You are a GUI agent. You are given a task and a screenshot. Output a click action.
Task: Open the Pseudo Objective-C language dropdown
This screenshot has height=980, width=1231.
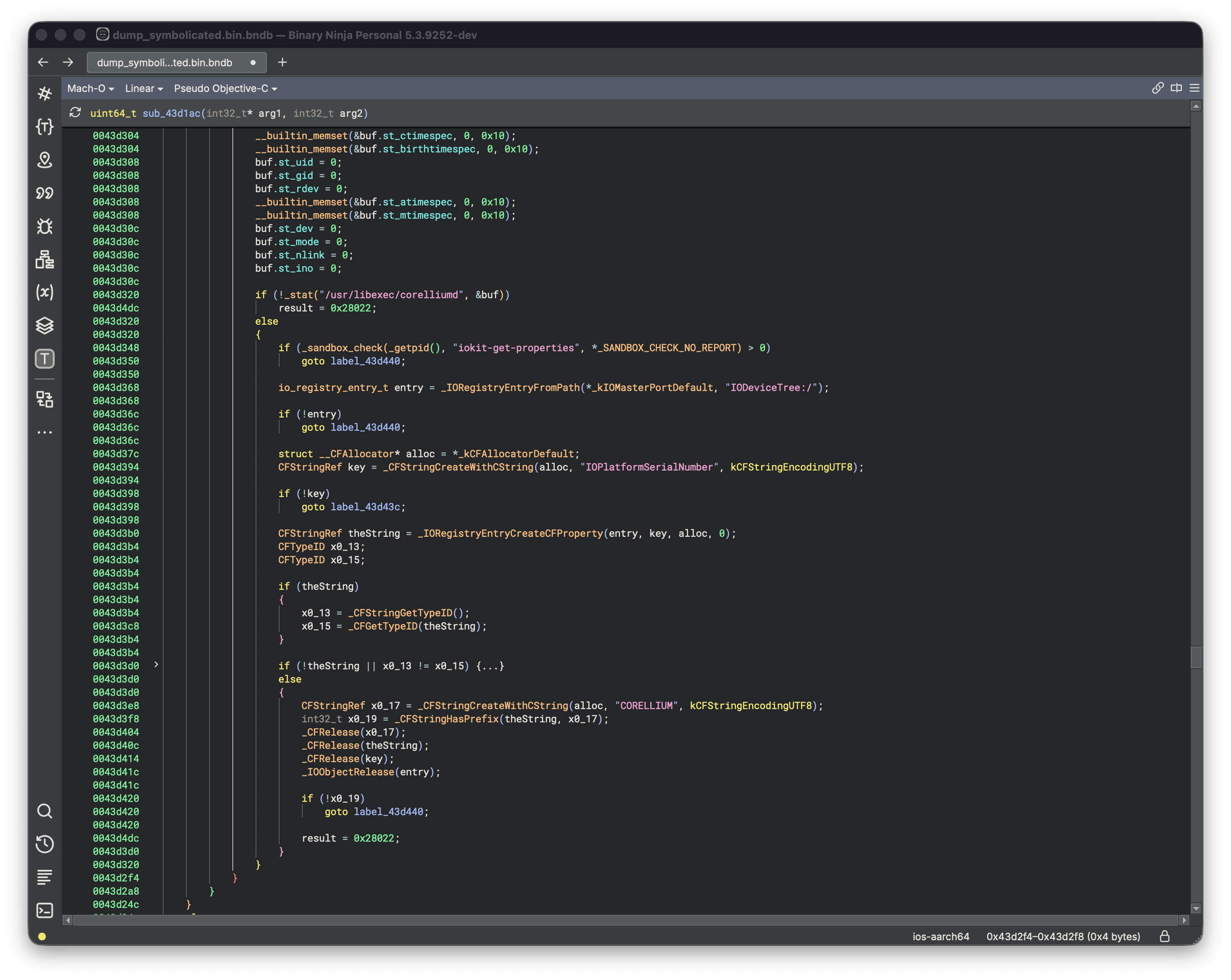(x=225, y=89)
